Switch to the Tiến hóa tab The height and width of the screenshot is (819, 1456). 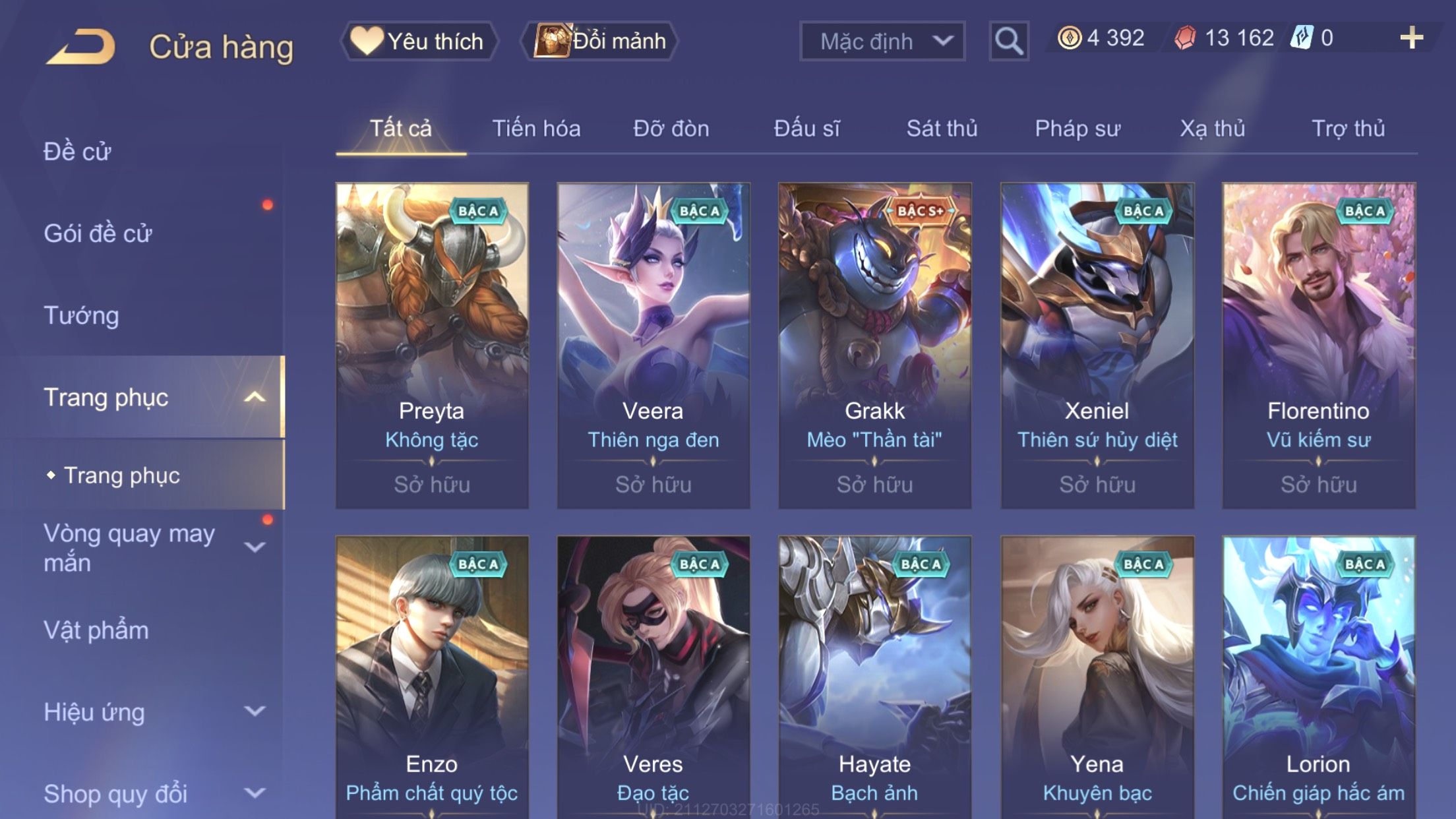536,128
